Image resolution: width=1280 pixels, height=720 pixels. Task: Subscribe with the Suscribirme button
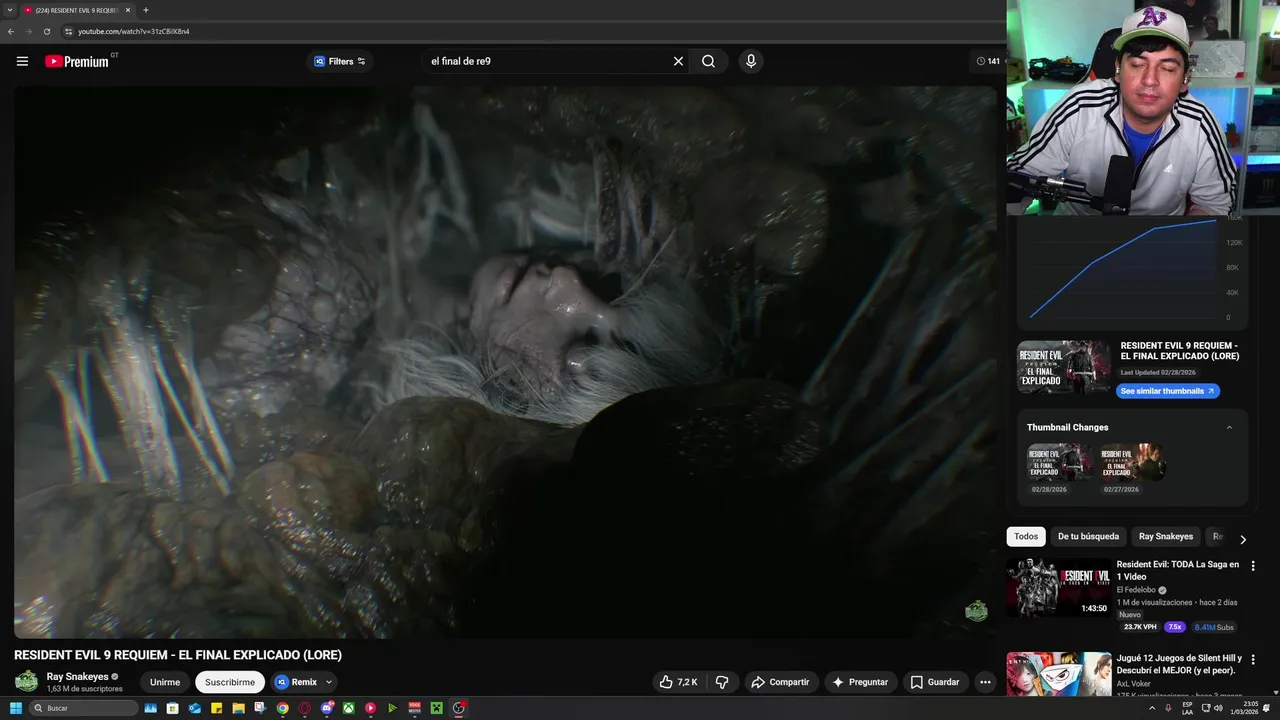coord(230,682)
